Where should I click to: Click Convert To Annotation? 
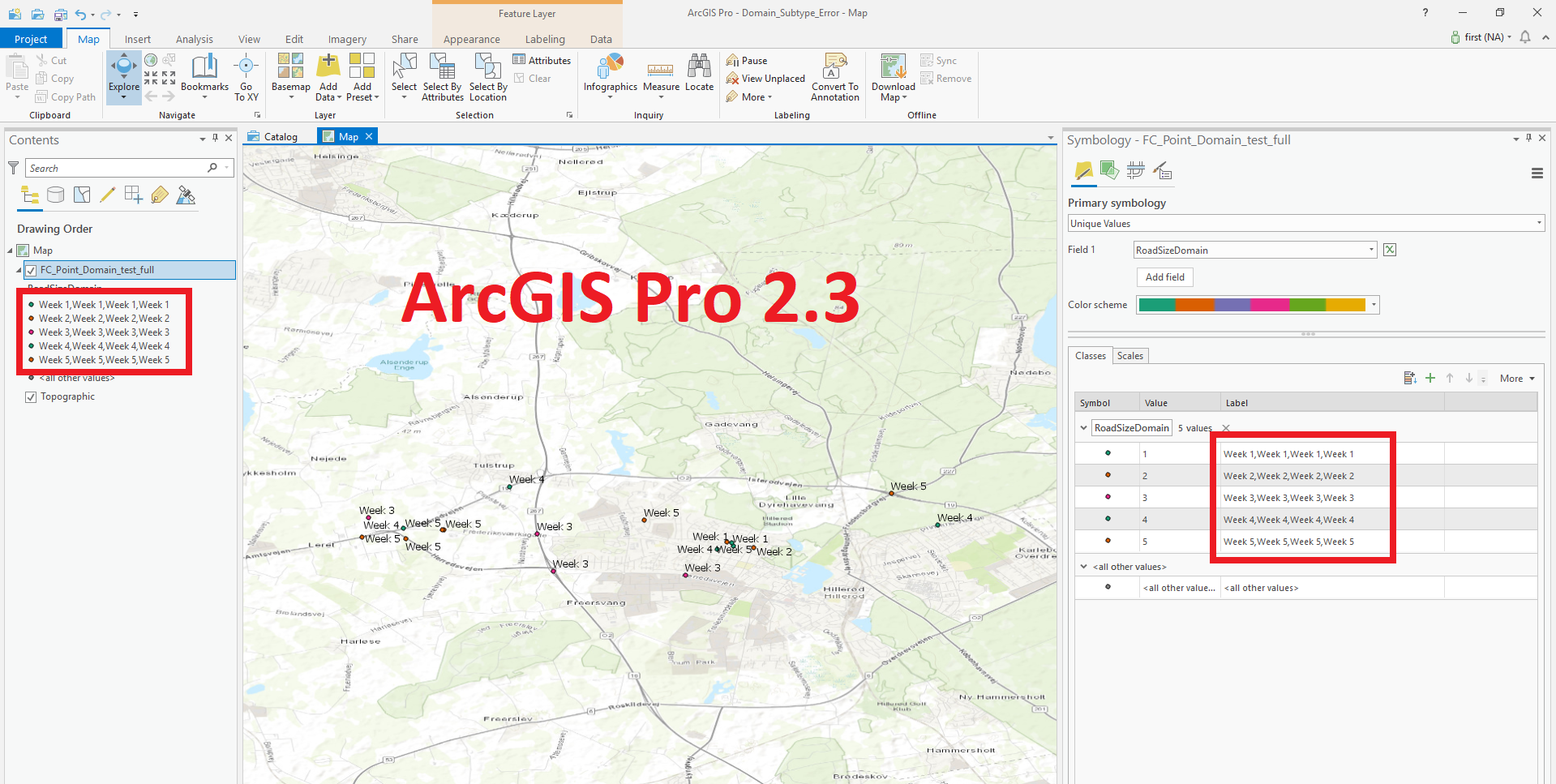click(835, 77)
